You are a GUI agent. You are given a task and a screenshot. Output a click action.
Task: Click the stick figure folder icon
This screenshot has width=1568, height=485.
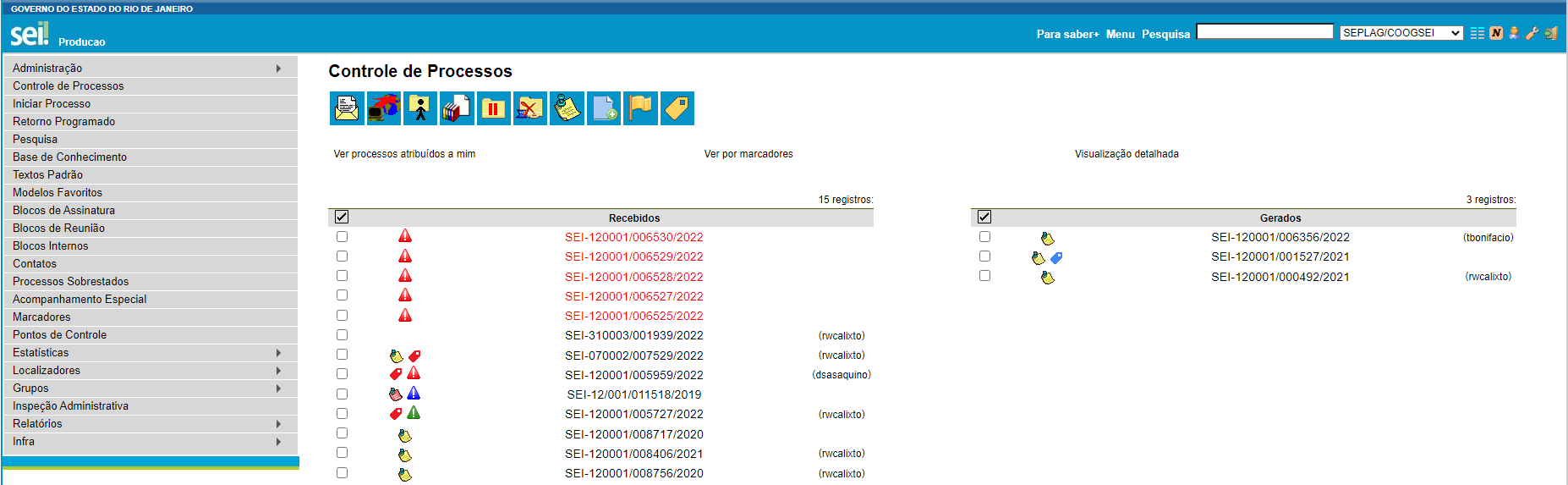pos(420,108)
